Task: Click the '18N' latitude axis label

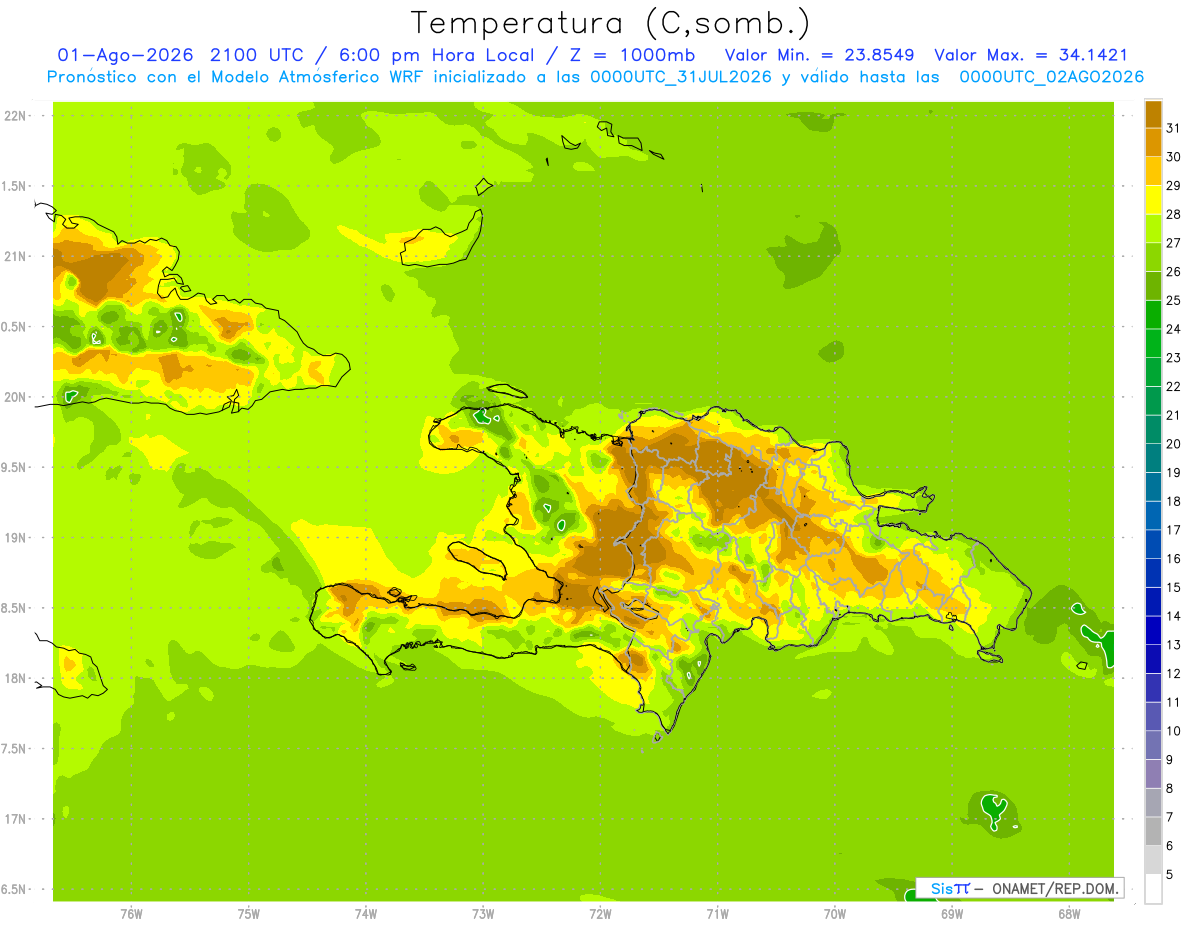Action: [x=15, y=678]
